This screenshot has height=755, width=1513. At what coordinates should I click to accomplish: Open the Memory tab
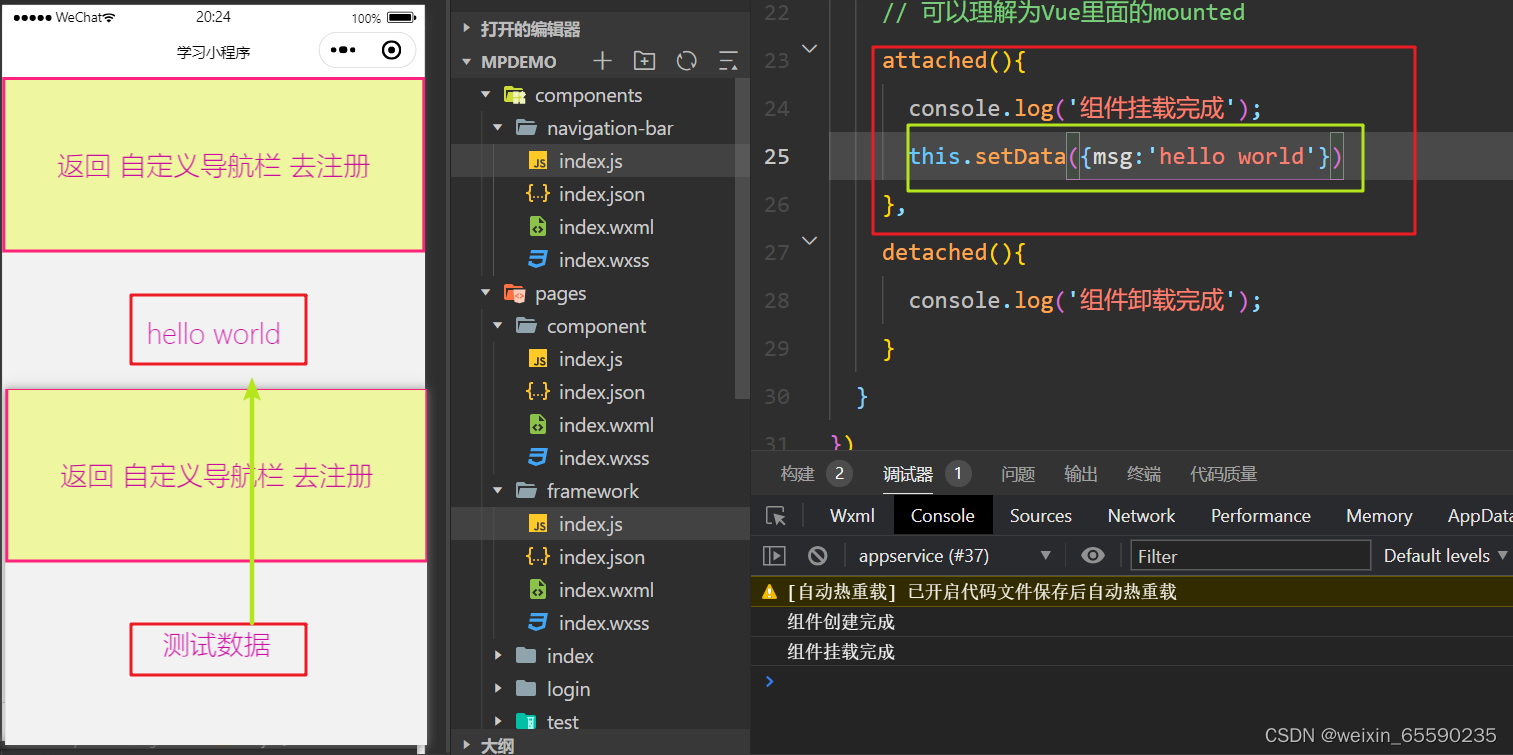click(x=1378, y=516)
